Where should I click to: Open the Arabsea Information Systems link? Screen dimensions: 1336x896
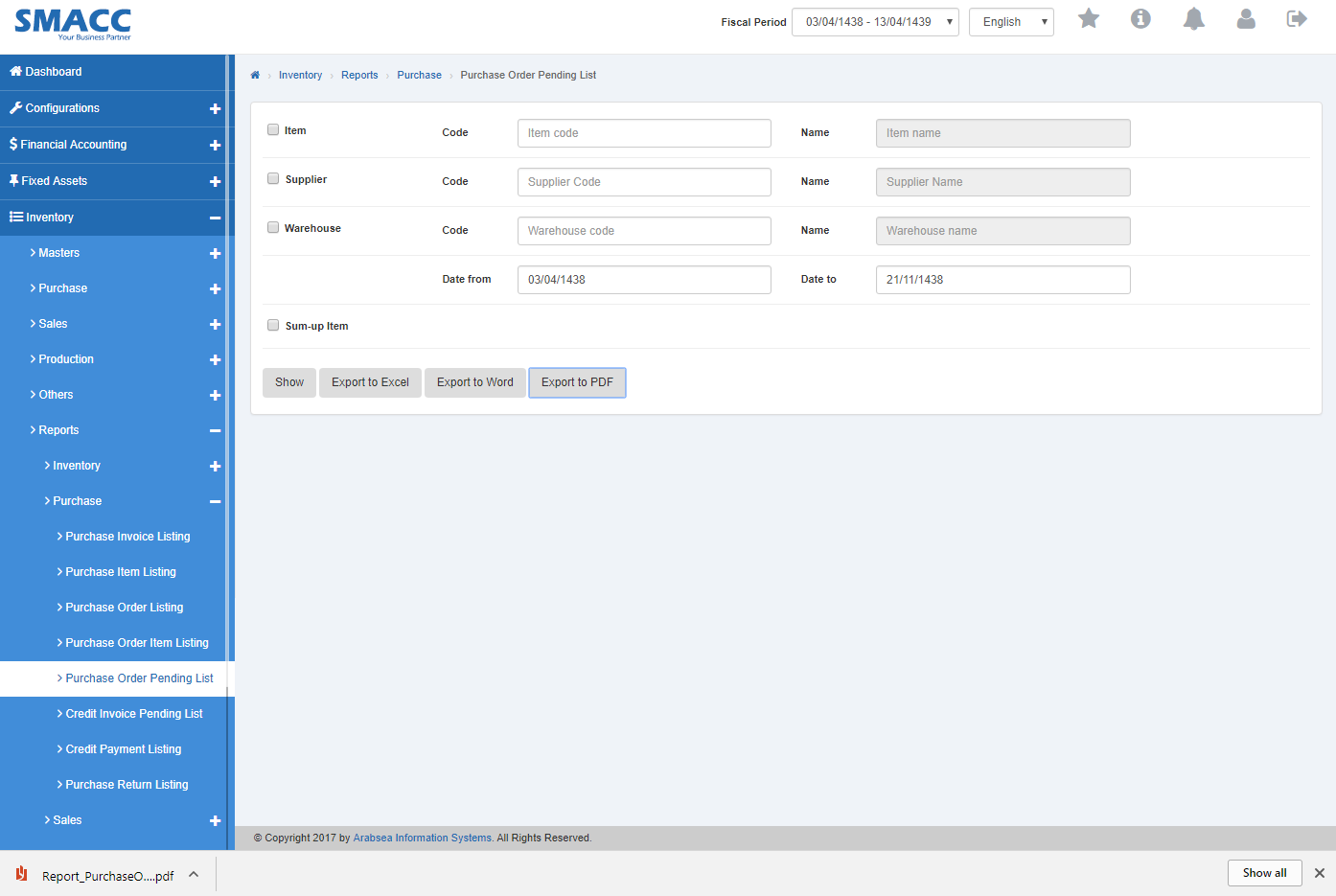click(422, 837)
